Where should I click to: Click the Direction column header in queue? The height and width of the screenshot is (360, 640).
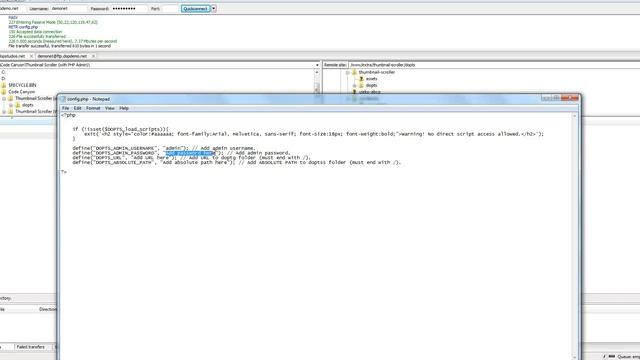pyautogui.click(x=47, y=309)
